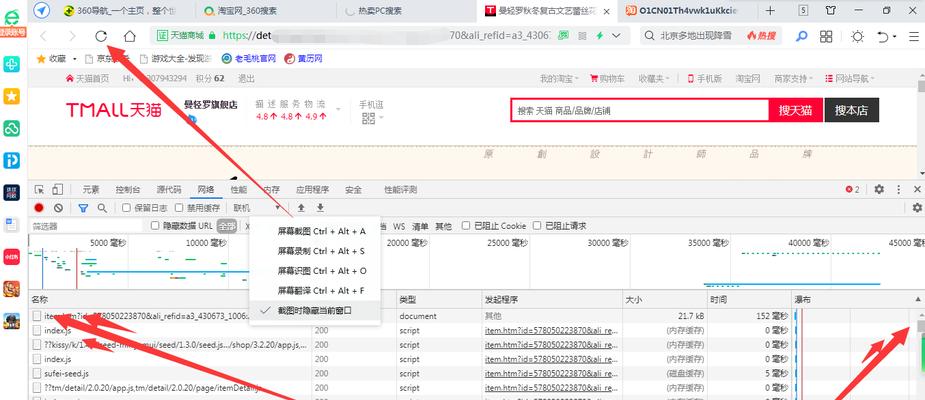Toggle 截图时隐藏当前窗口 option
Image resolution: width=925 pixels, height=400 pixels.
pyautogui.click(x=314, y=310)
